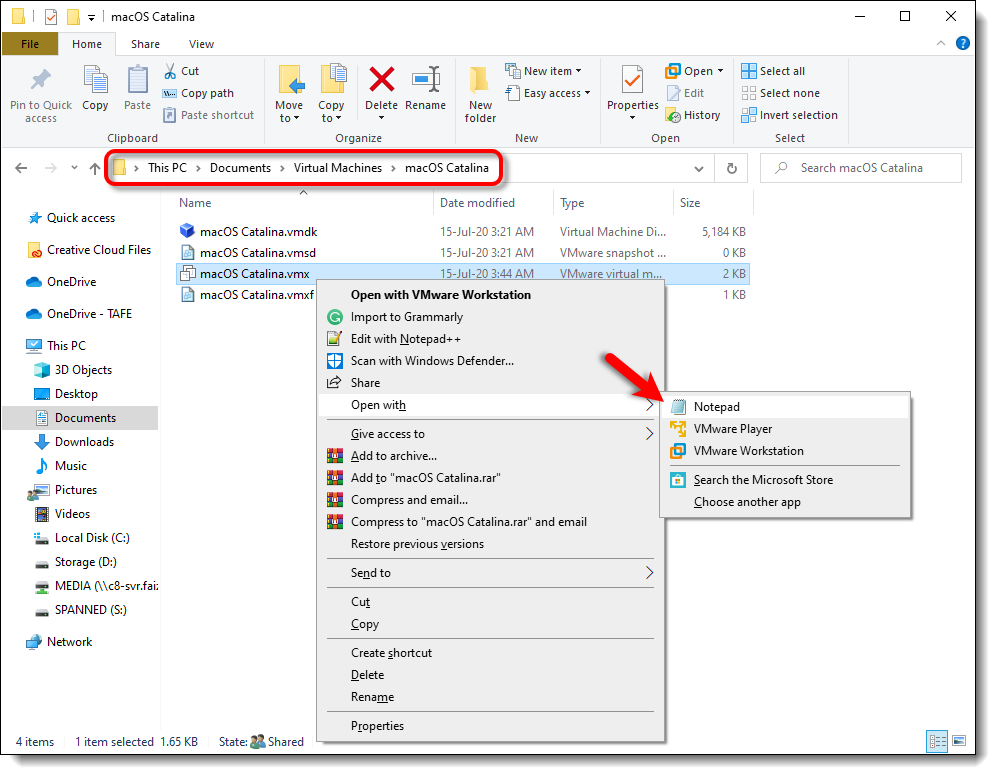Click the Delete red X icon

coord(381,81)
